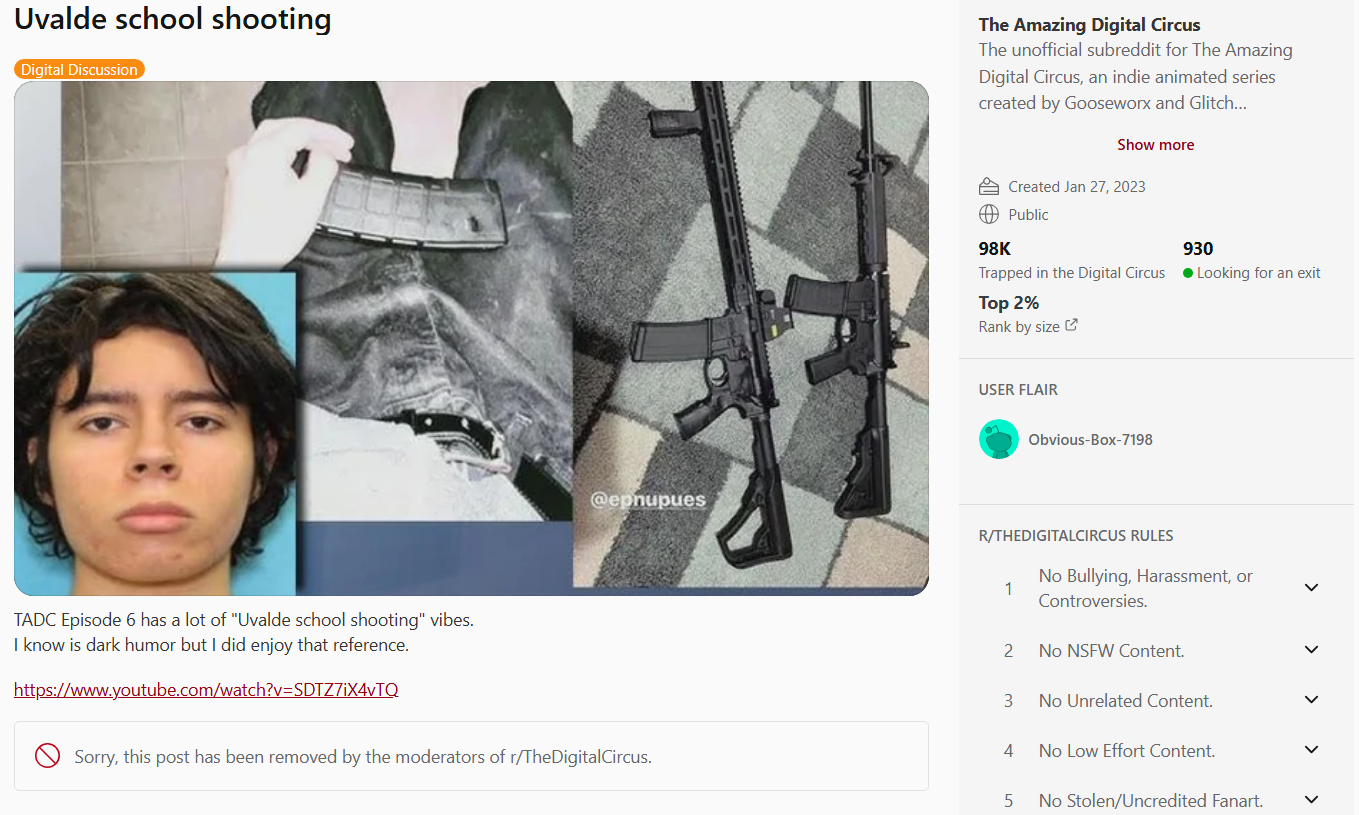The width and height of the screenshot is (1359, 815).
Task: Click the "Public" community label
Action: [1028, 215]
